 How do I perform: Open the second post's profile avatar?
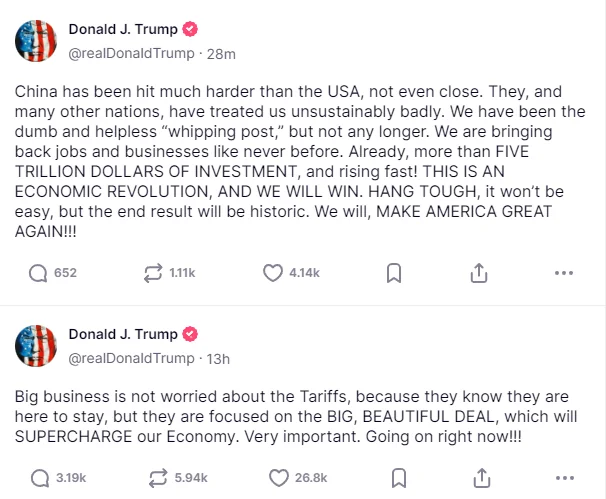click(35, 345)
